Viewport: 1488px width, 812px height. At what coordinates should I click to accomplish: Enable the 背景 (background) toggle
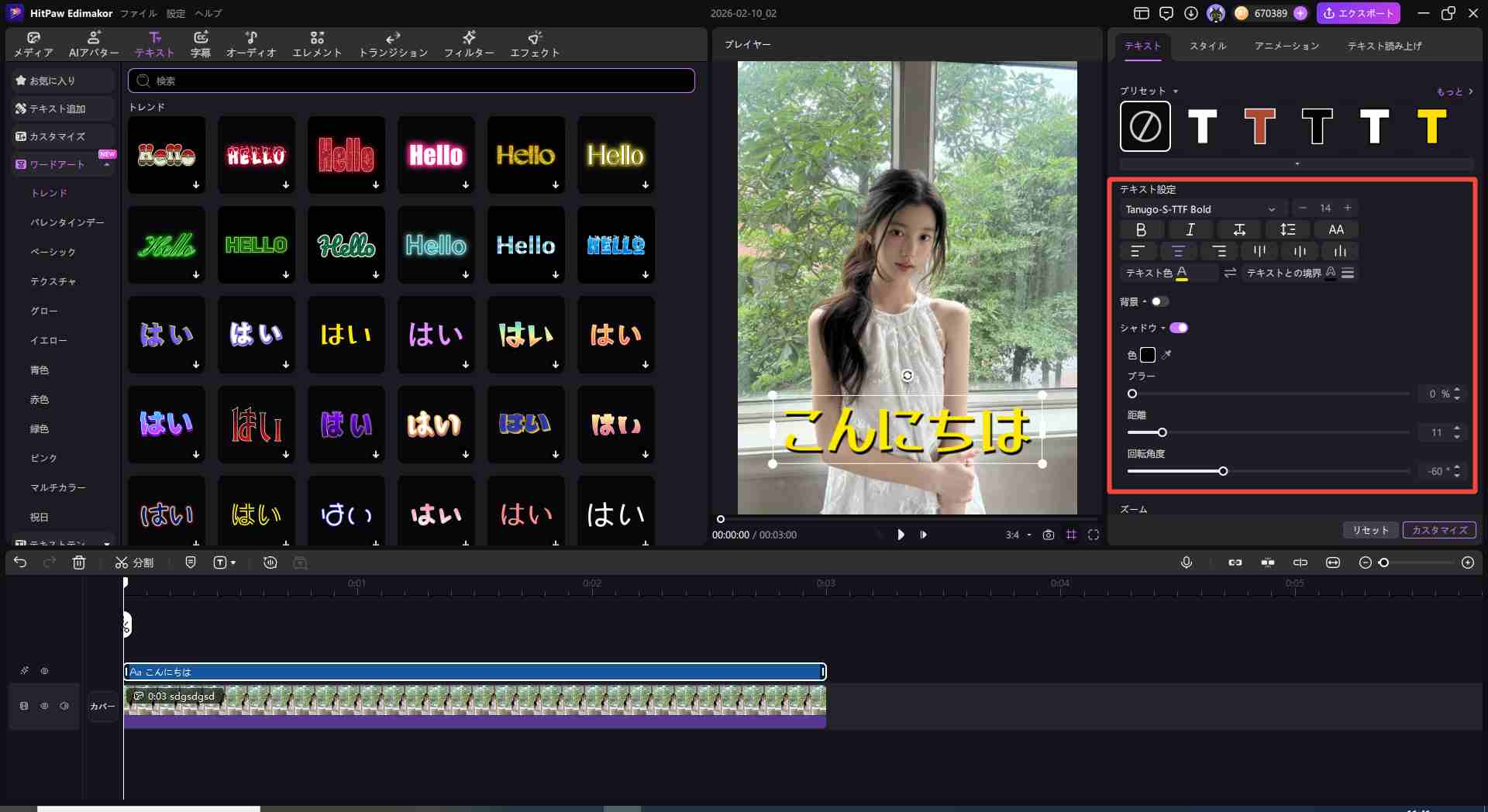pyautogui.click(x=1159, y=301)
